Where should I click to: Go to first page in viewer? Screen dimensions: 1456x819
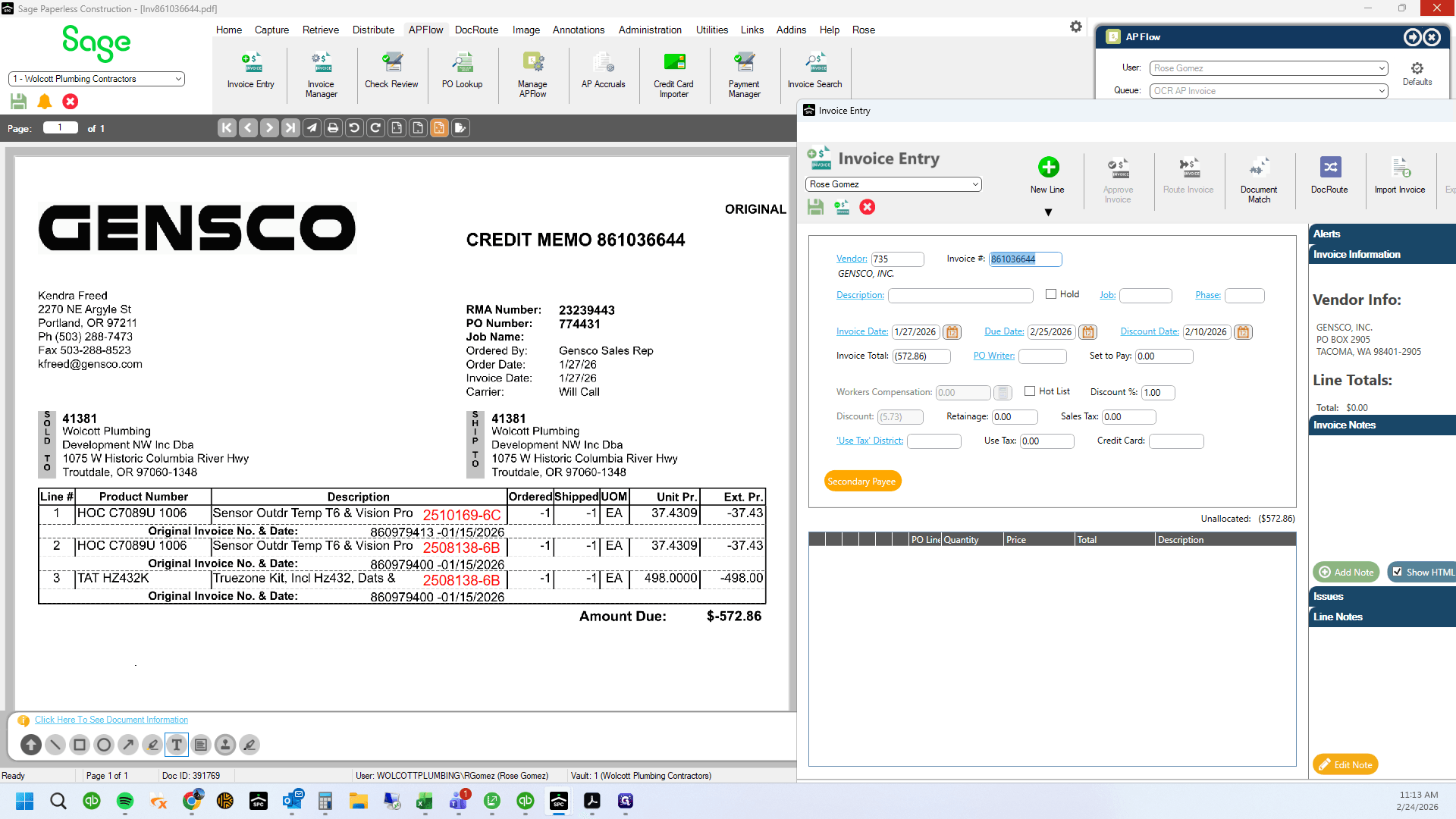point(227,128)
